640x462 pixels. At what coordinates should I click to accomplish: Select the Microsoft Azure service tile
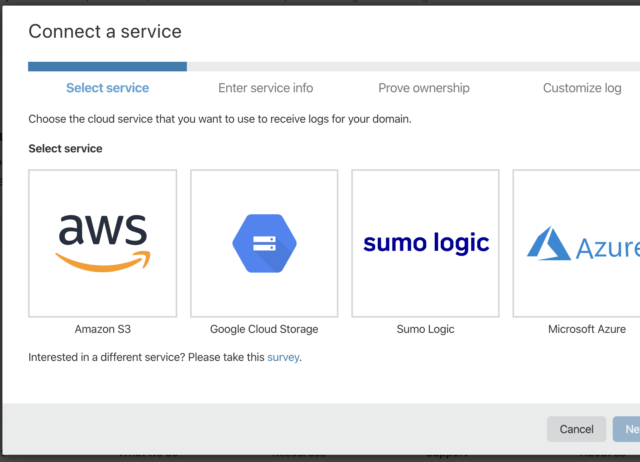pyautogui.click(x=576, y=243)
